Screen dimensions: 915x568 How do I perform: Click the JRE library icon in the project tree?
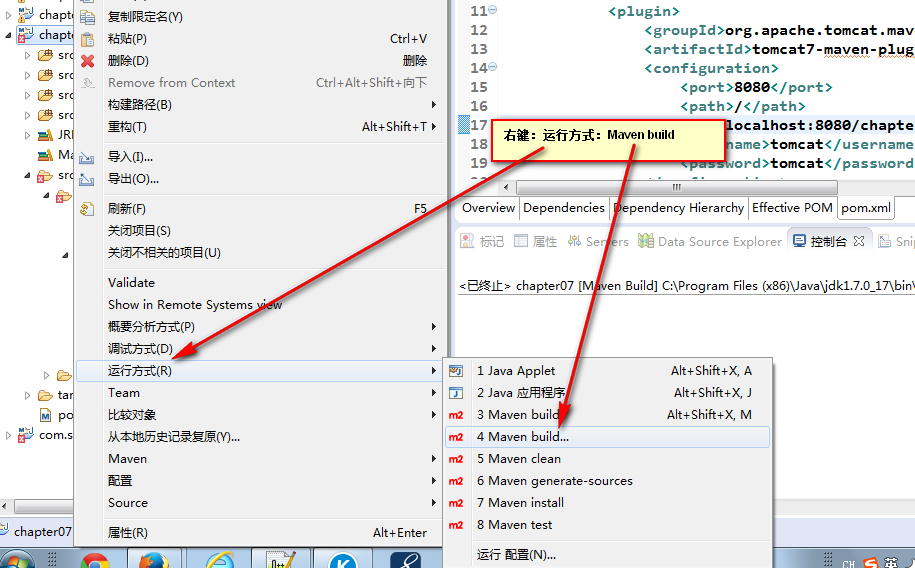(45, 135)
